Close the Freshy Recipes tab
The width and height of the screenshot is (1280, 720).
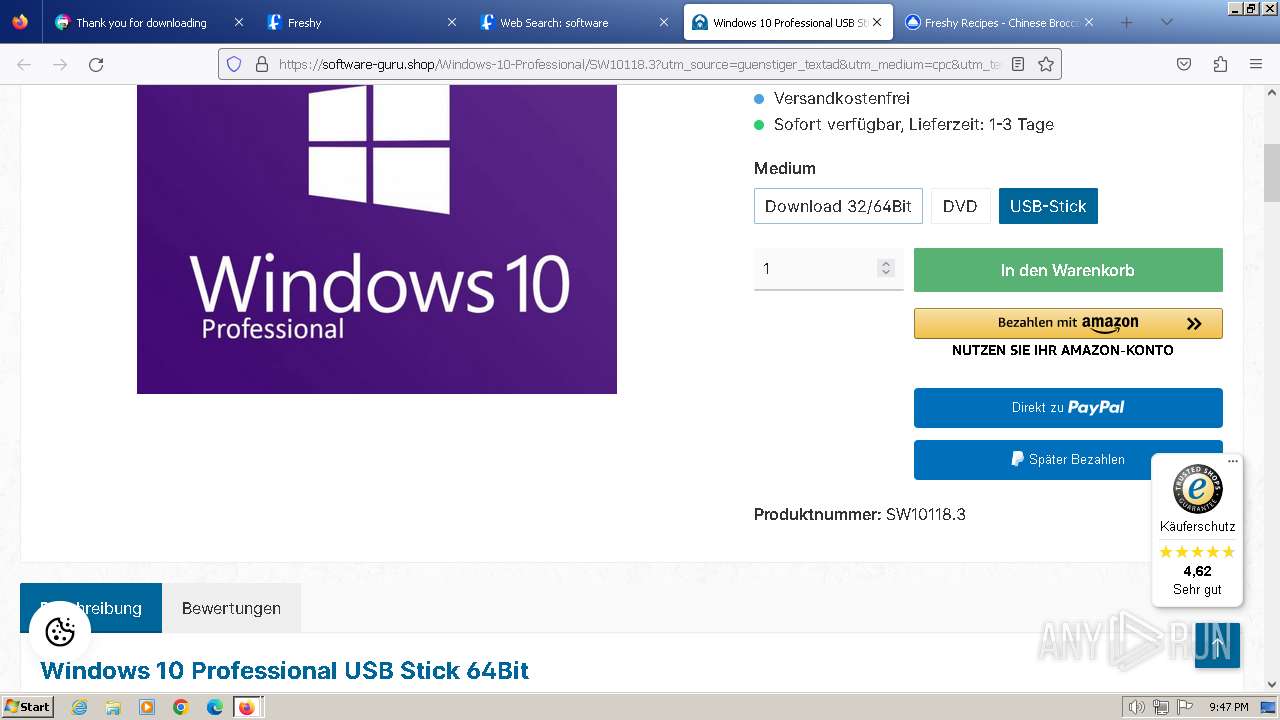[x=1089, y=22]
